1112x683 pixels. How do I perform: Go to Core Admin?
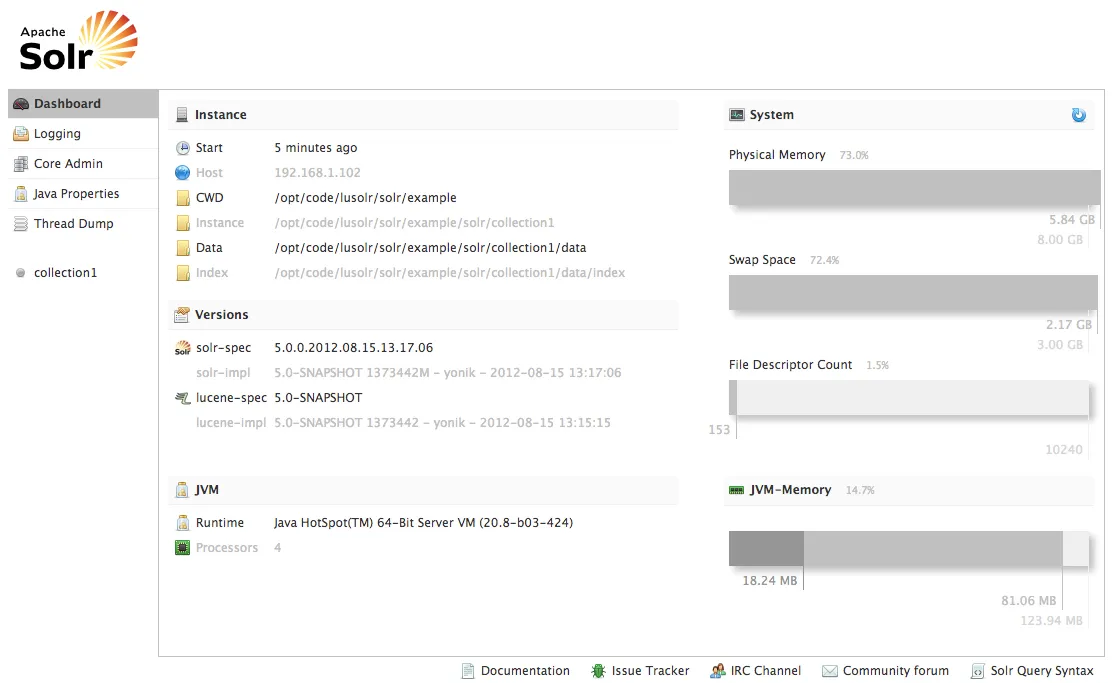click(x=83, y=163)
